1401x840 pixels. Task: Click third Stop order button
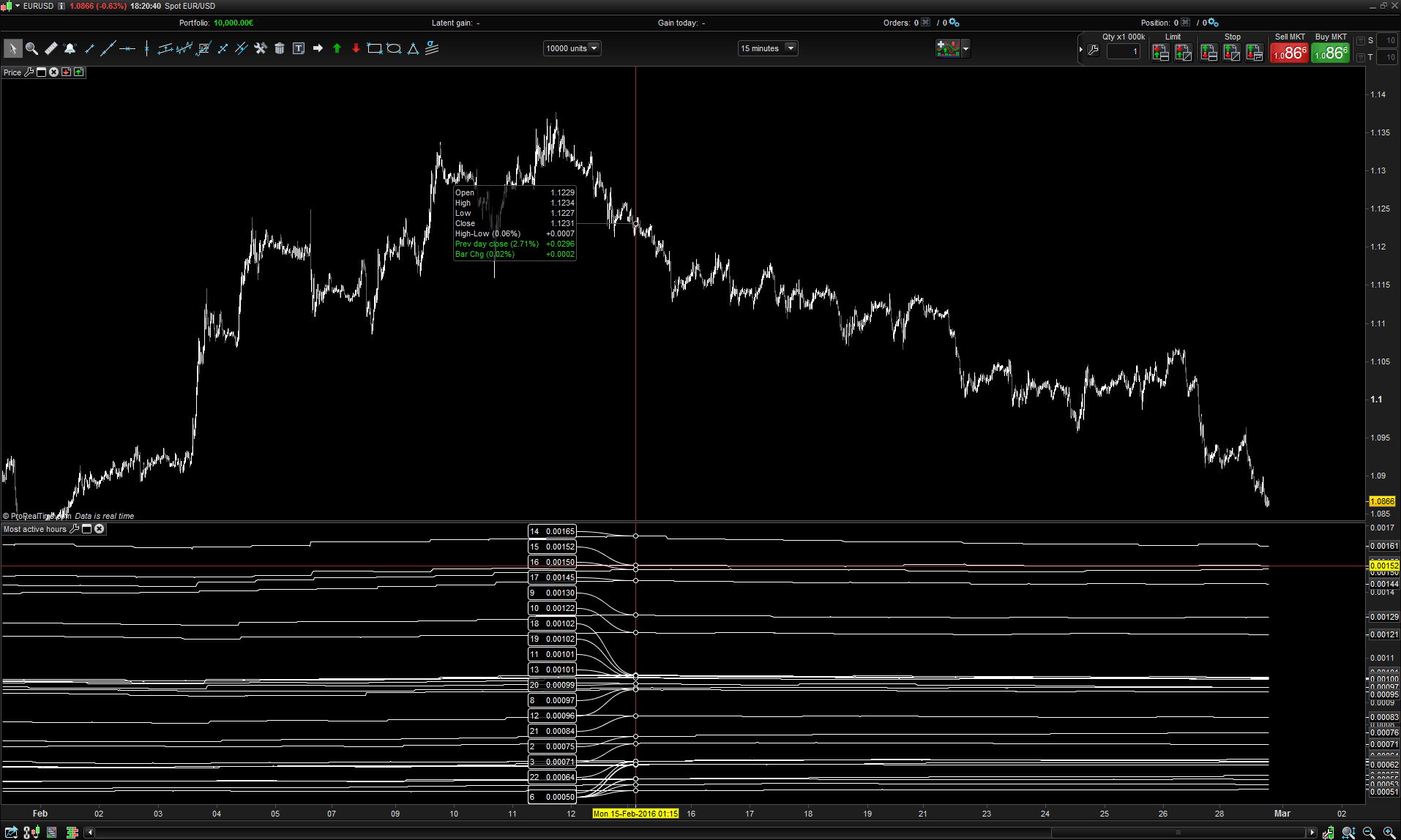click(x=1254, y=53)
